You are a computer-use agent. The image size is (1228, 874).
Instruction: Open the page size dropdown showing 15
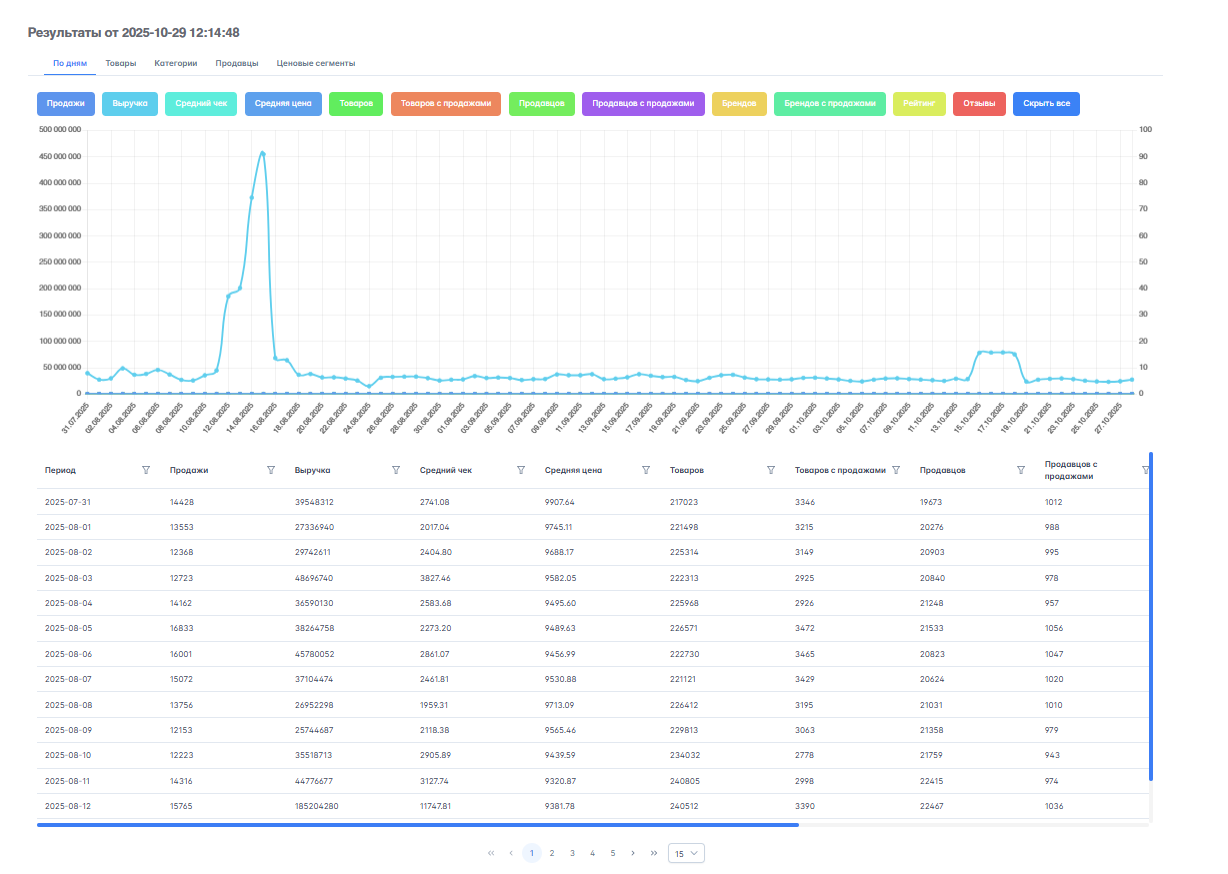tap(687, 853)
